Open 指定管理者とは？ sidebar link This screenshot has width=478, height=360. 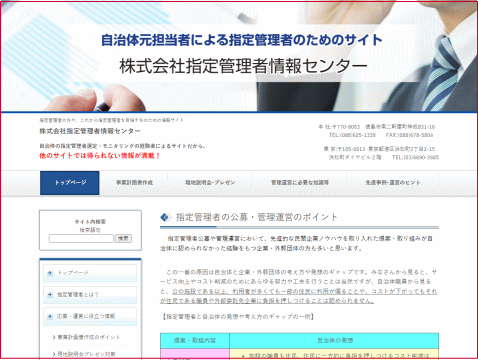click(90, 295)
